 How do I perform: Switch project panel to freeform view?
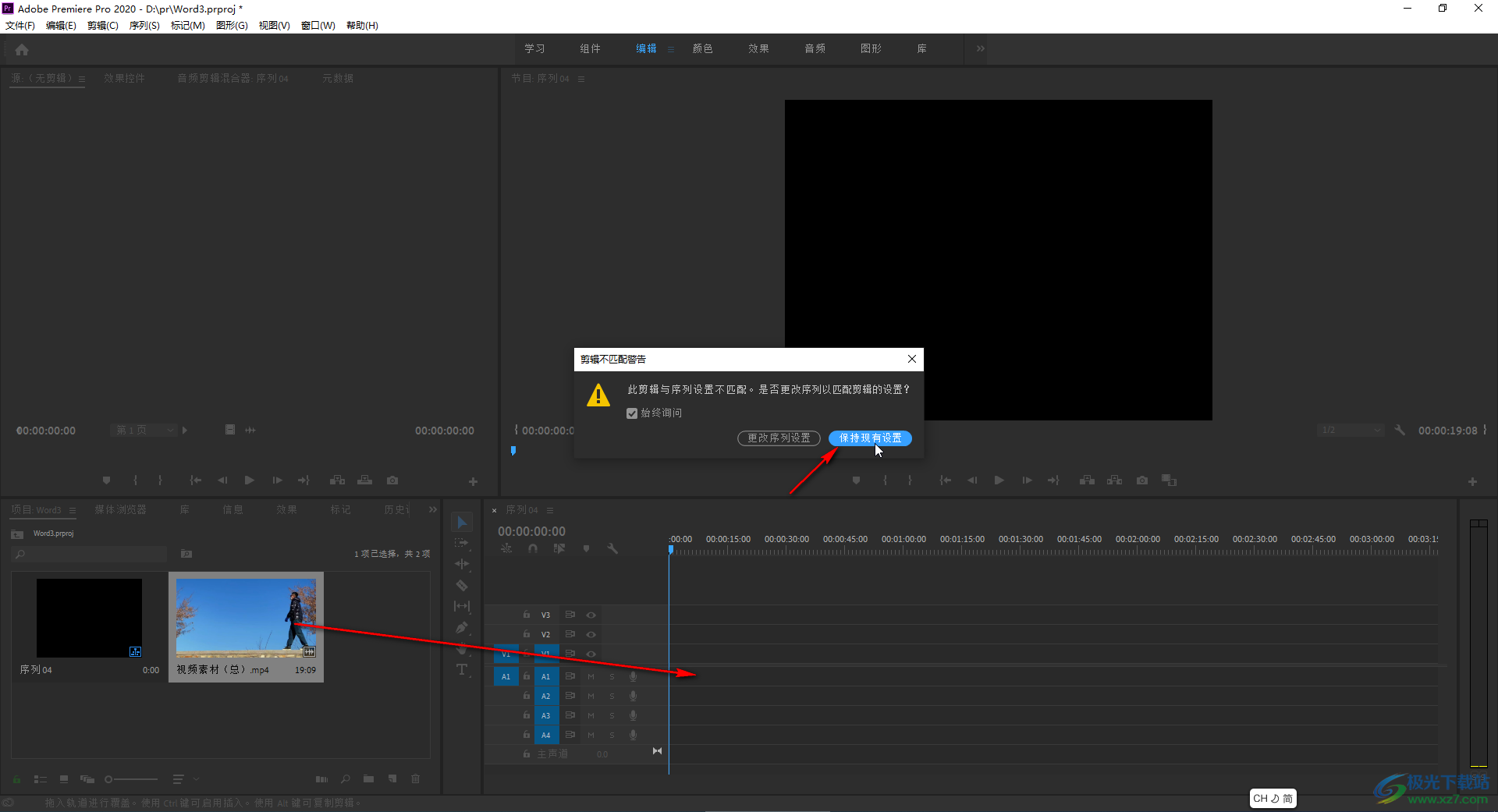pos(87,778)
